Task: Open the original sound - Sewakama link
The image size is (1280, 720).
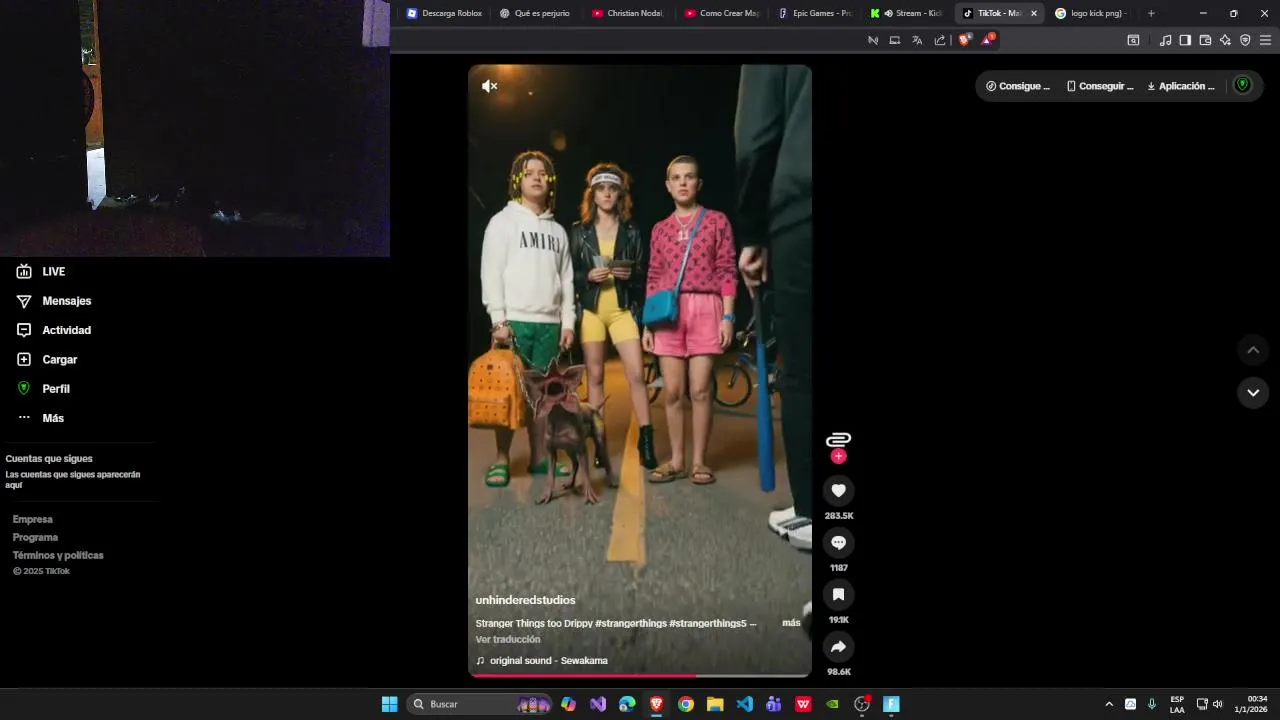Action: [548, 661]
